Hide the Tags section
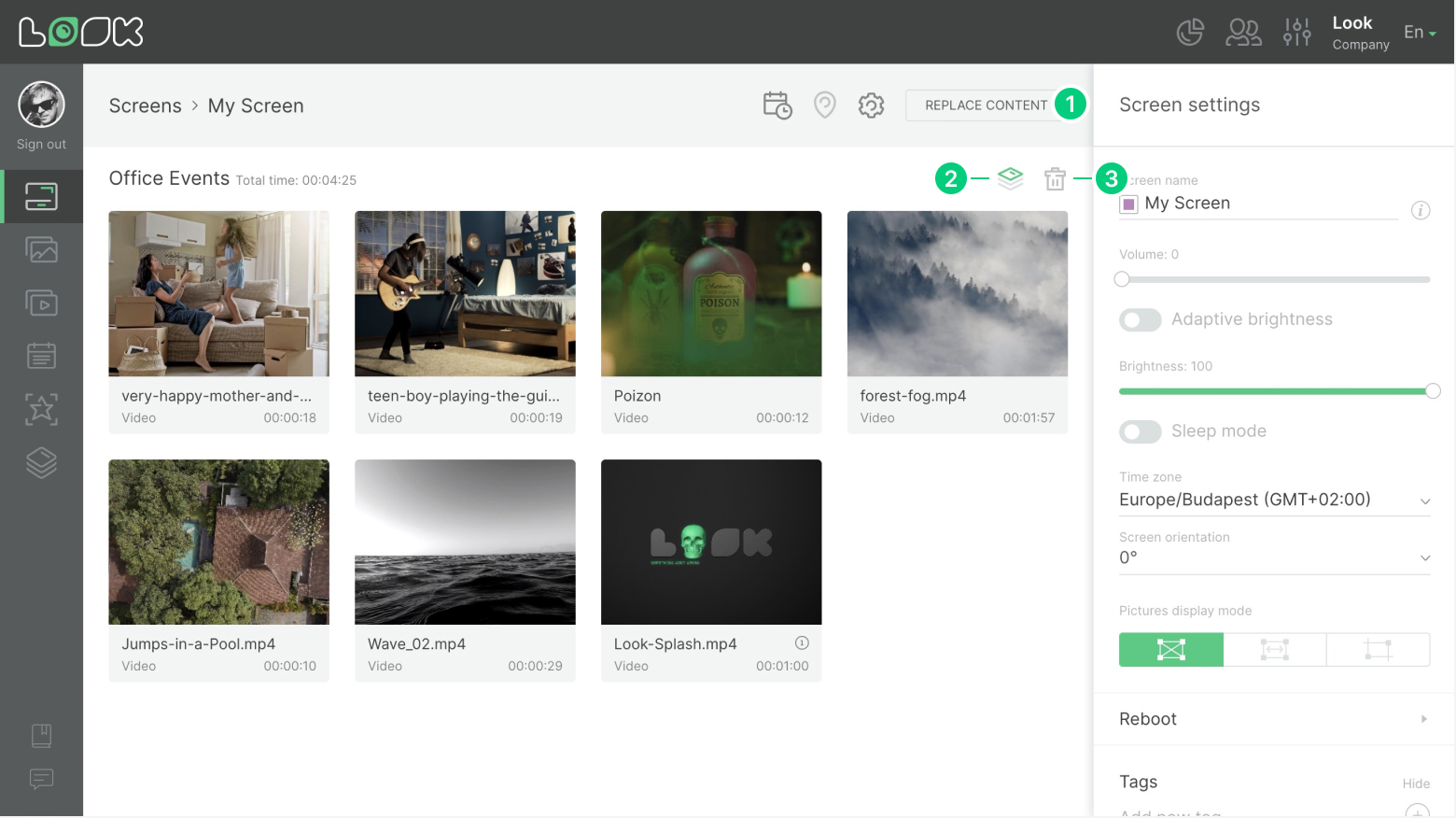 (1416, 783)
